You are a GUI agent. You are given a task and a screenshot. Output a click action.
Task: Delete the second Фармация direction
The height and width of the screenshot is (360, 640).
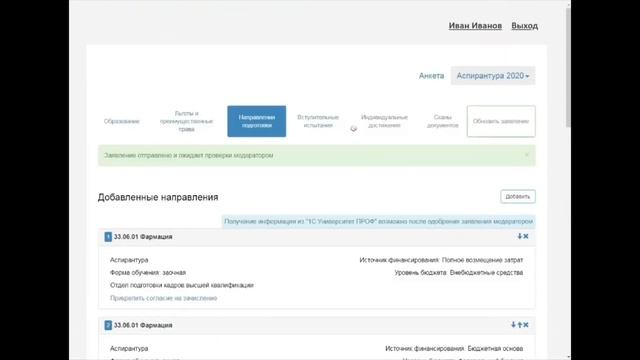[x=526, y=325]
